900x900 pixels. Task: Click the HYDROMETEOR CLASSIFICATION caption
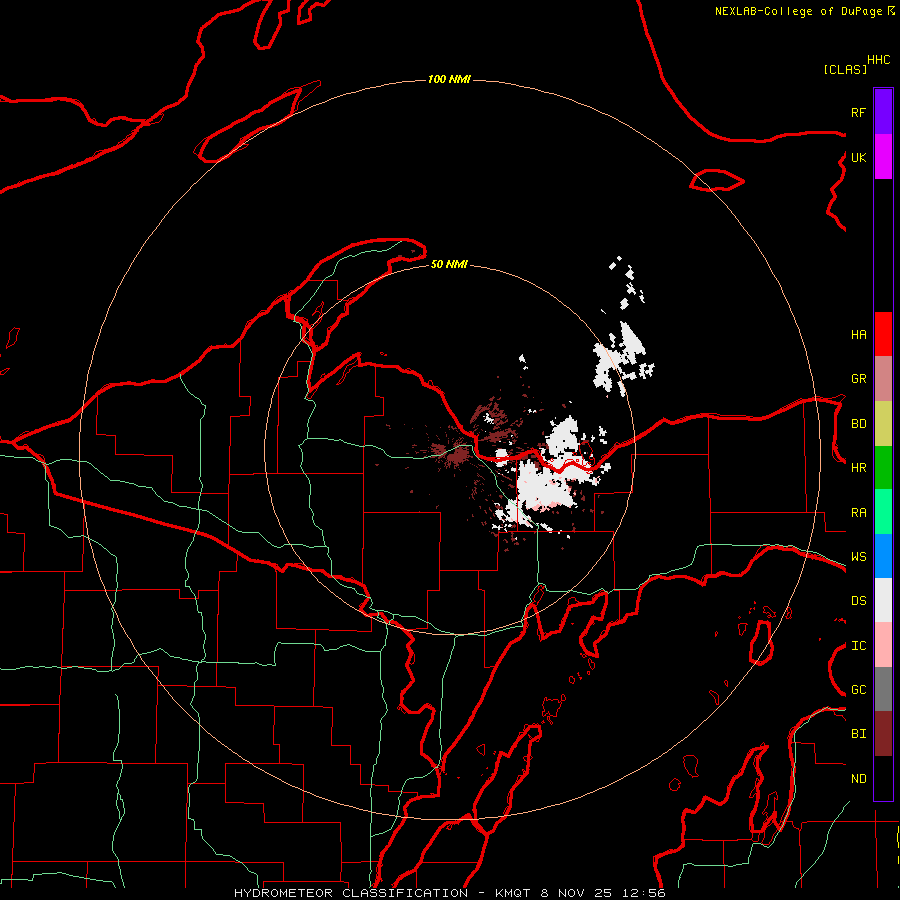coord(351,893)
